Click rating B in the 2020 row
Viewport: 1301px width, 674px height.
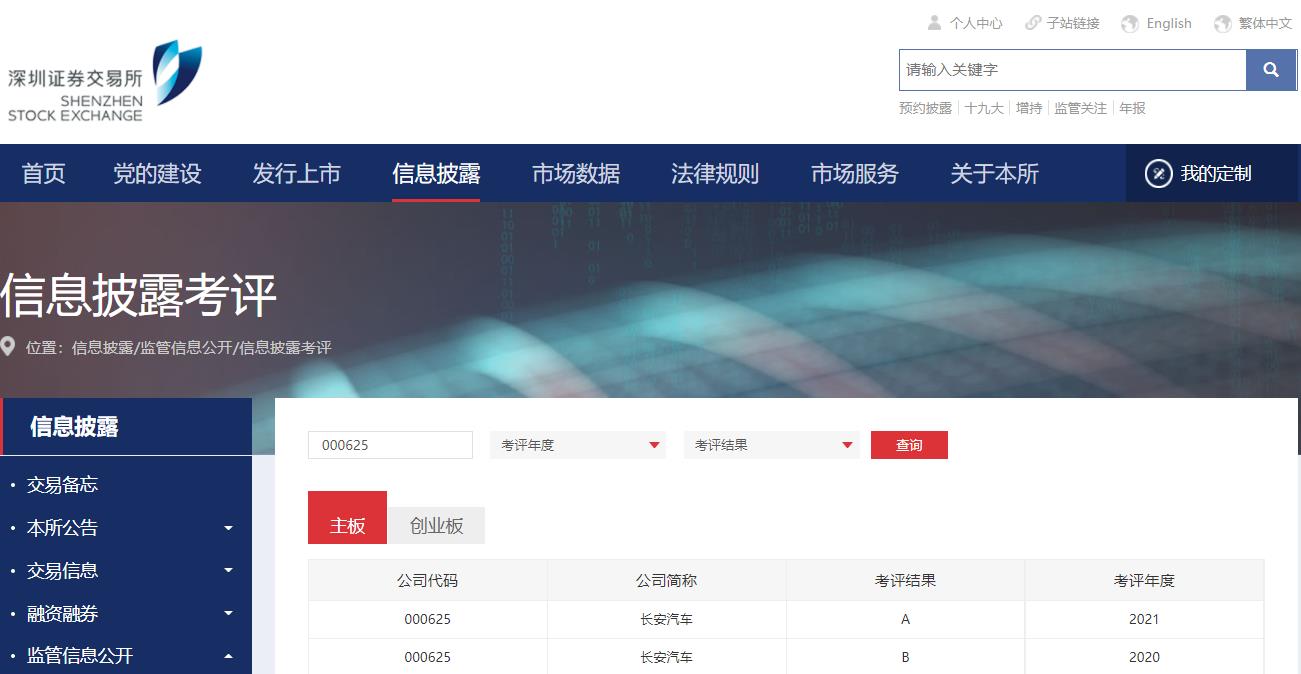click(905, 657)
